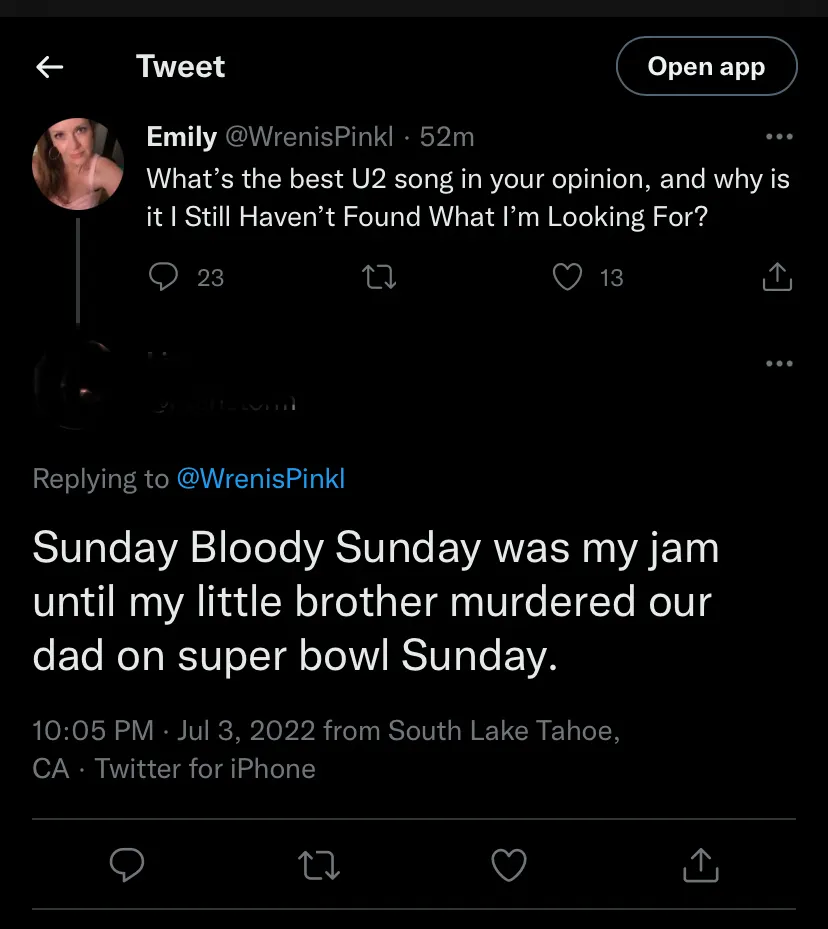Viewport: 828px width, 929px height.
Task: Open more options on Emily's tweet
Action: 778,137
